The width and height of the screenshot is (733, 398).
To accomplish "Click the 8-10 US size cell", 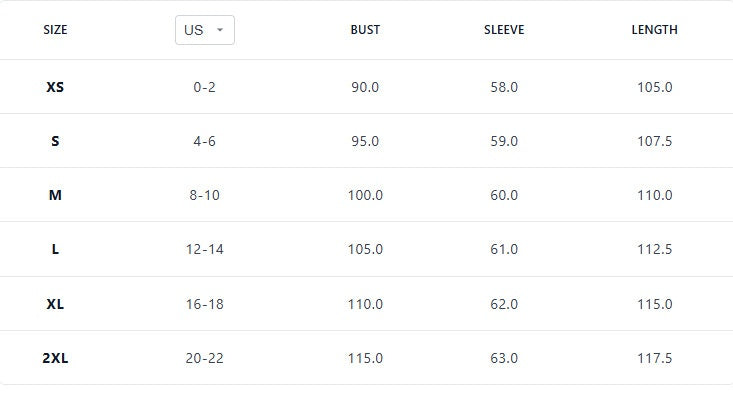I will click(204, 195).
